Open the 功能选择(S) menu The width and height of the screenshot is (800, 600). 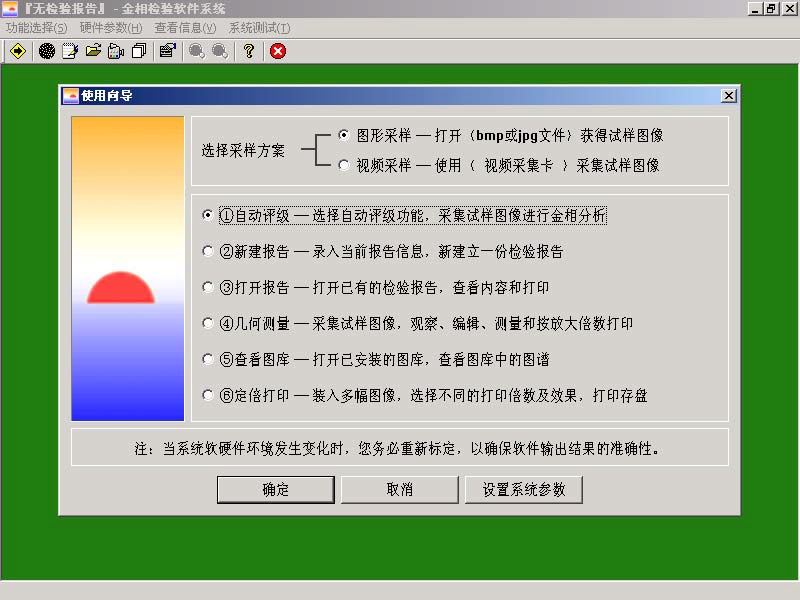pyautogui.click(x=36, y=28)
